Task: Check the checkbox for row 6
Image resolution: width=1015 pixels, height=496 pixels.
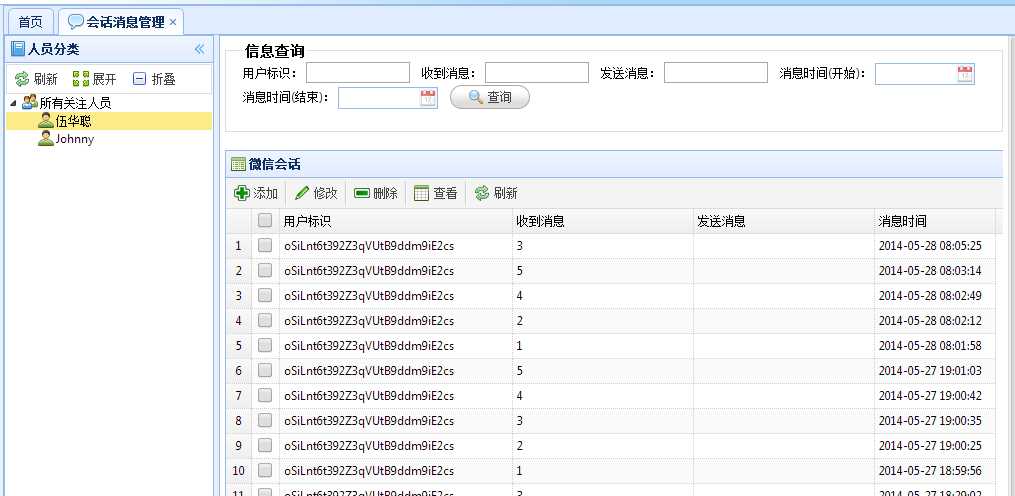Action: click(265, 370)
